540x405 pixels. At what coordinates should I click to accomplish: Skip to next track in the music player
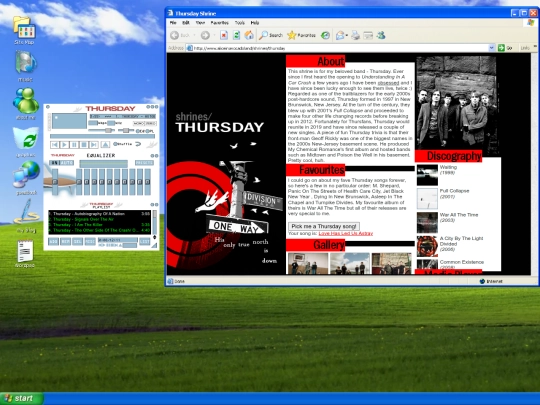pyautogui.click(x=94, y=145)
